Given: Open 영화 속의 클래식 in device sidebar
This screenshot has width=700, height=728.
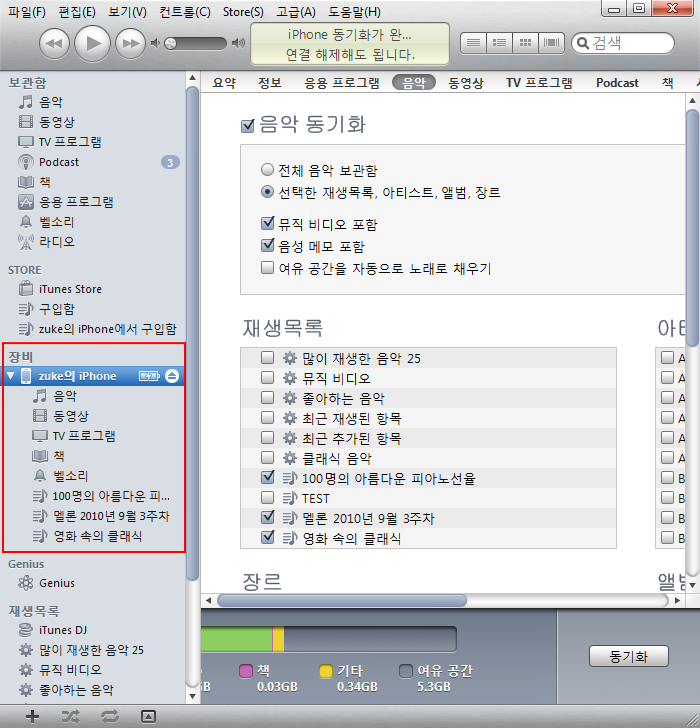Looking at the screenshot, I should (97, 536).
